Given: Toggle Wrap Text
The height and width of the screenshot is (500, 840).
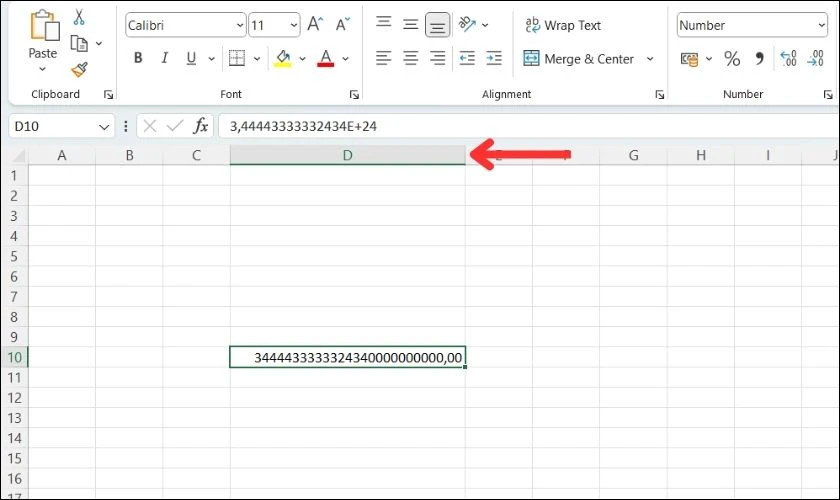Looking at the screenshot, I should coord(563,25).
